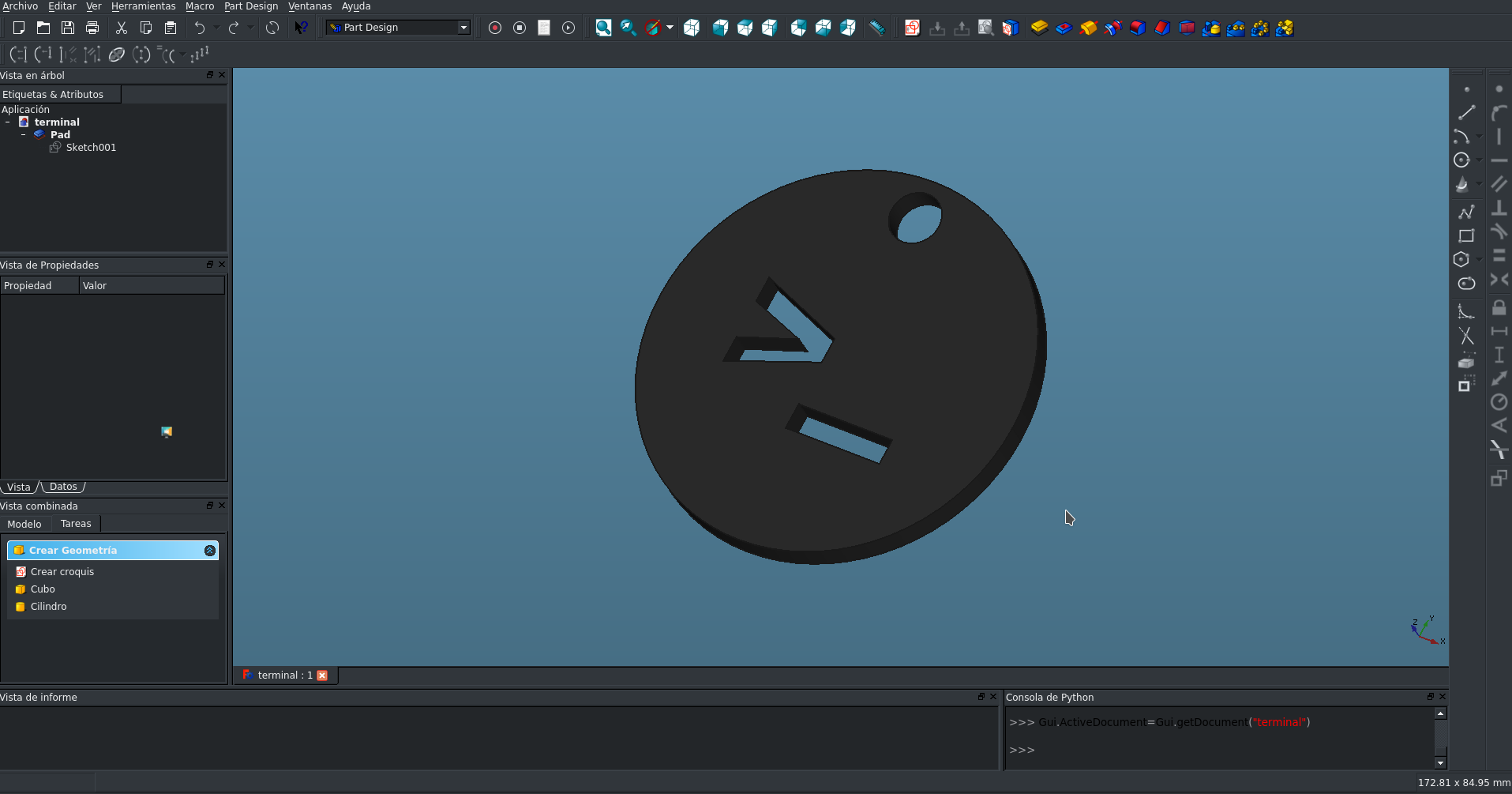
Task: Click the Undo arrow icon
Action: pos(199,28)
